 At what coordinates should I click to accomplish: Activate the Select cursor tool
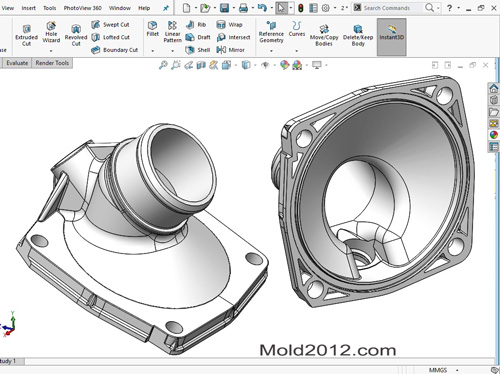point(281,8)
